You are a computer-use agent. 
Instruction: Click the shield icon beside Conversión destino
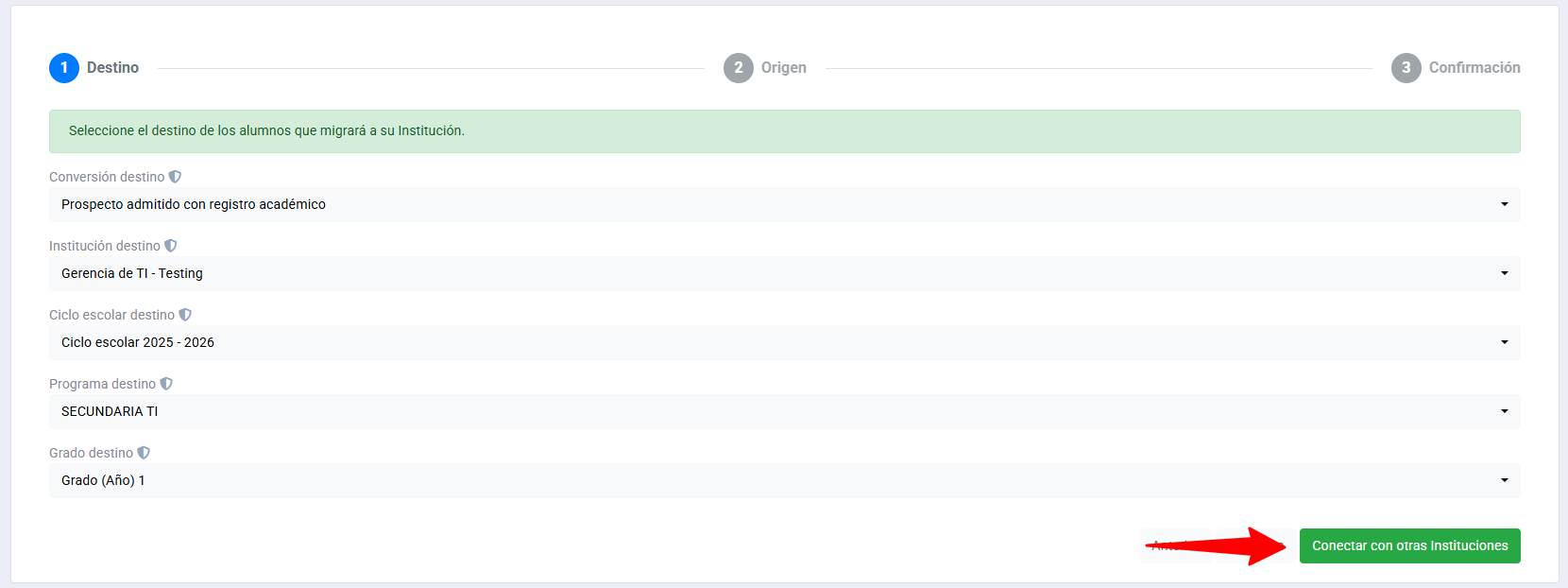[x=175, y=177]
